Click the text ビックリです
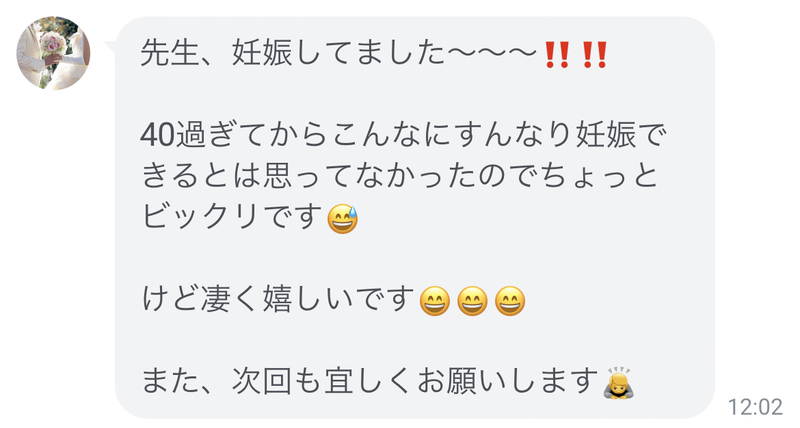This screenshot has width=800, height=428. point(232,217)
